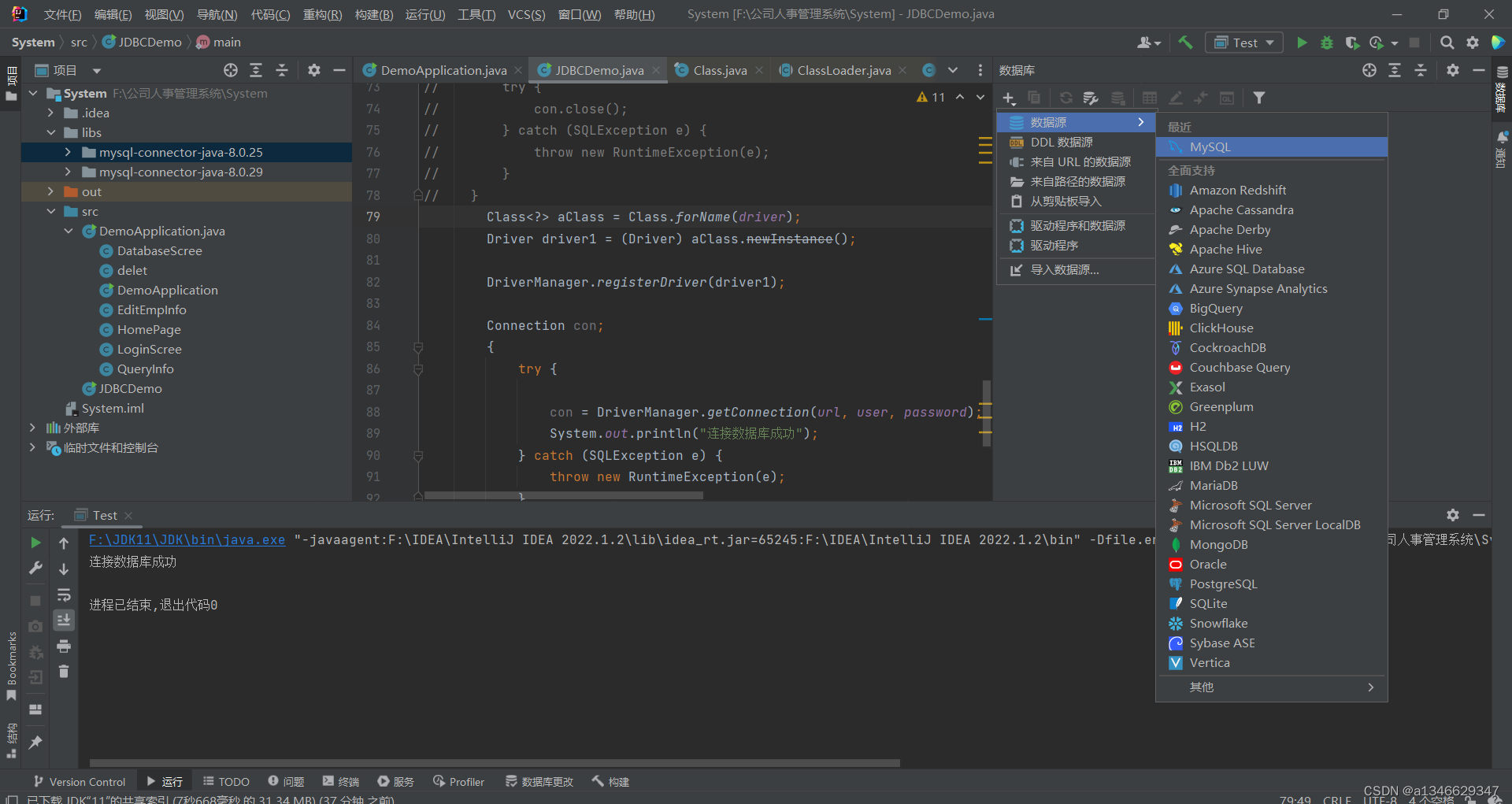Screen dimensions: 1512x804
Task: Collapse the libs folder
Action: click(50, 132)
